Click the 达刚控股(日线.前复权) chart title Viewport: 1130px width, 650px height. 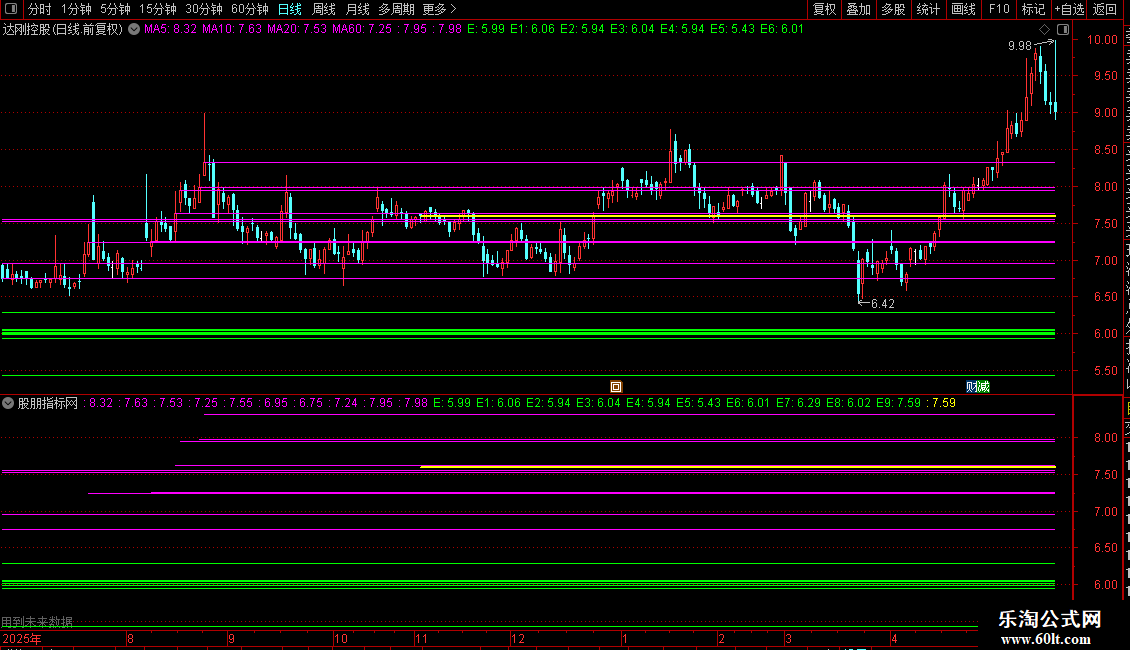[63, 30]
